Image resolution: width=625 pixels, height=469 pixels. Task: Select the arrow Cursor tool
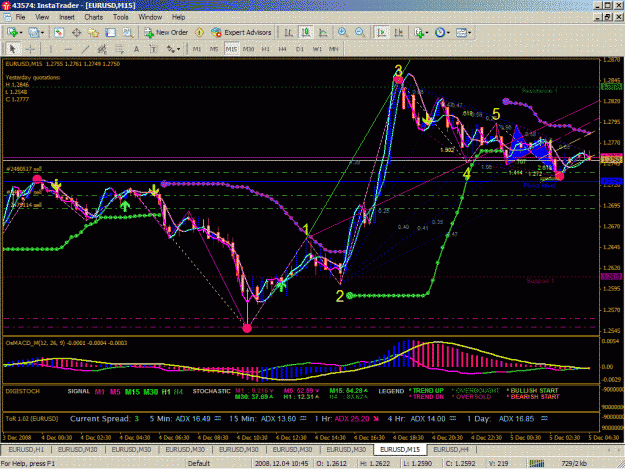(x=12, y=49)
